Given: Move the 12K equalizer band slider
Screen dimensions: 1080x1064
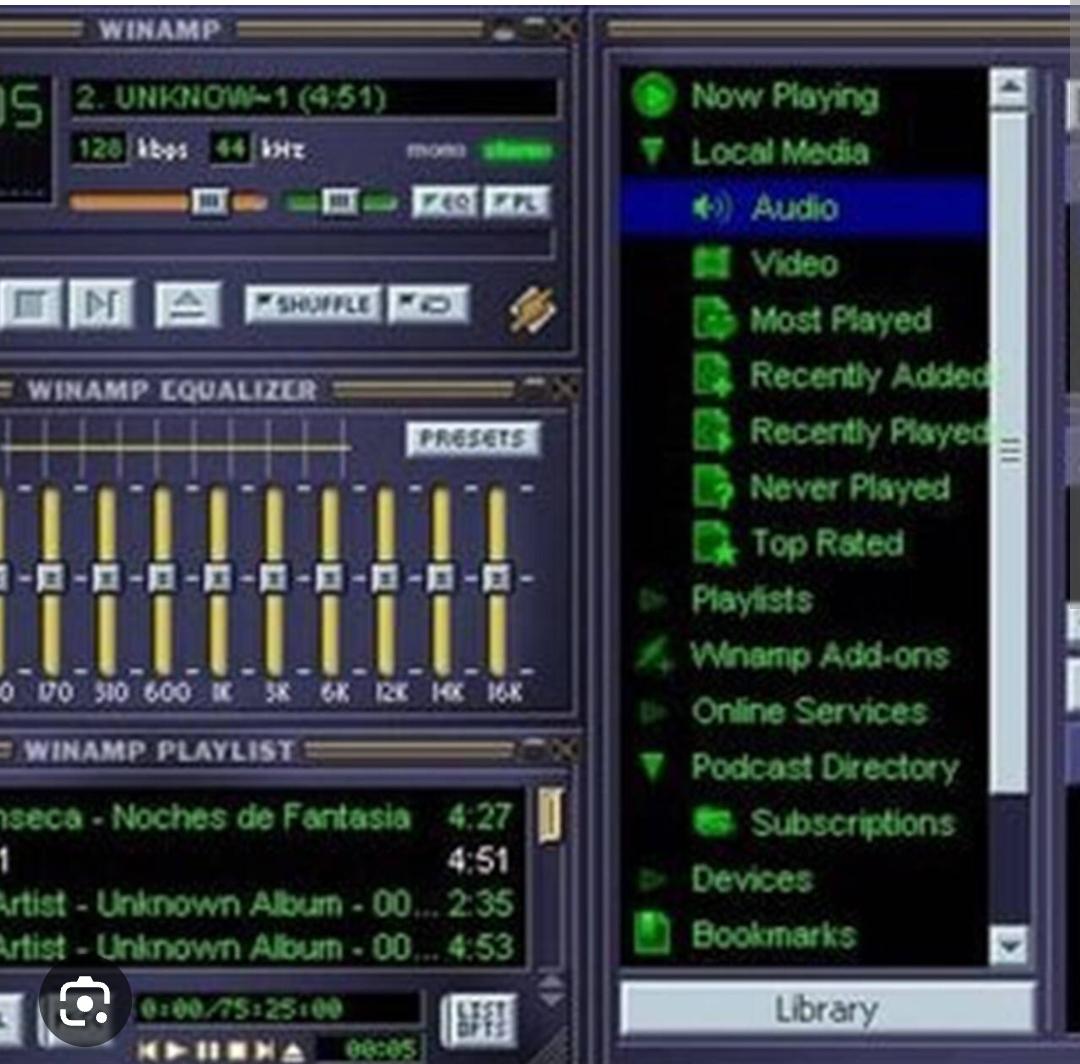Looking at the screenshot, I should (385, 579).
